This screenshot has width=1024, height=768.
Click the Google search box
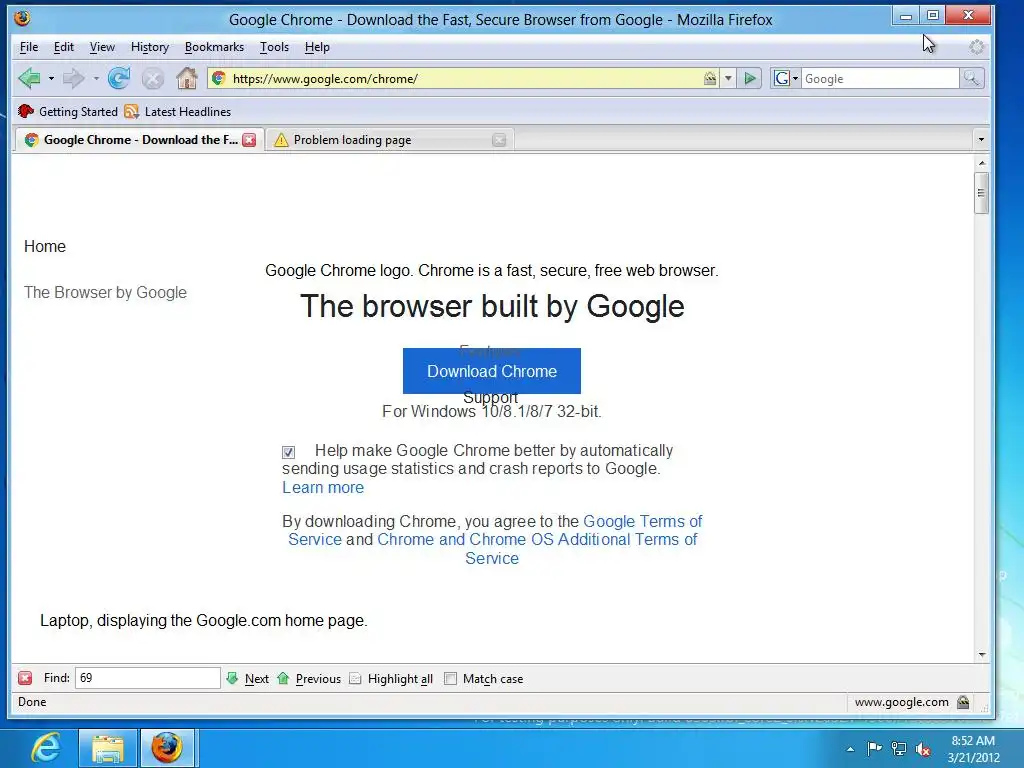pos(880,78)
